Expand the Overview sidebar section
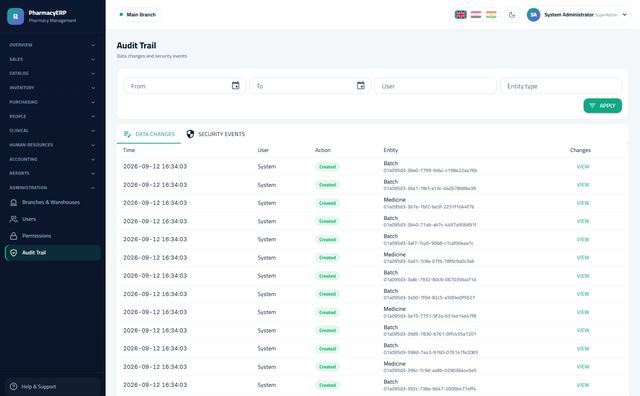Screen dimensions: 640x396 pos(52,45)
